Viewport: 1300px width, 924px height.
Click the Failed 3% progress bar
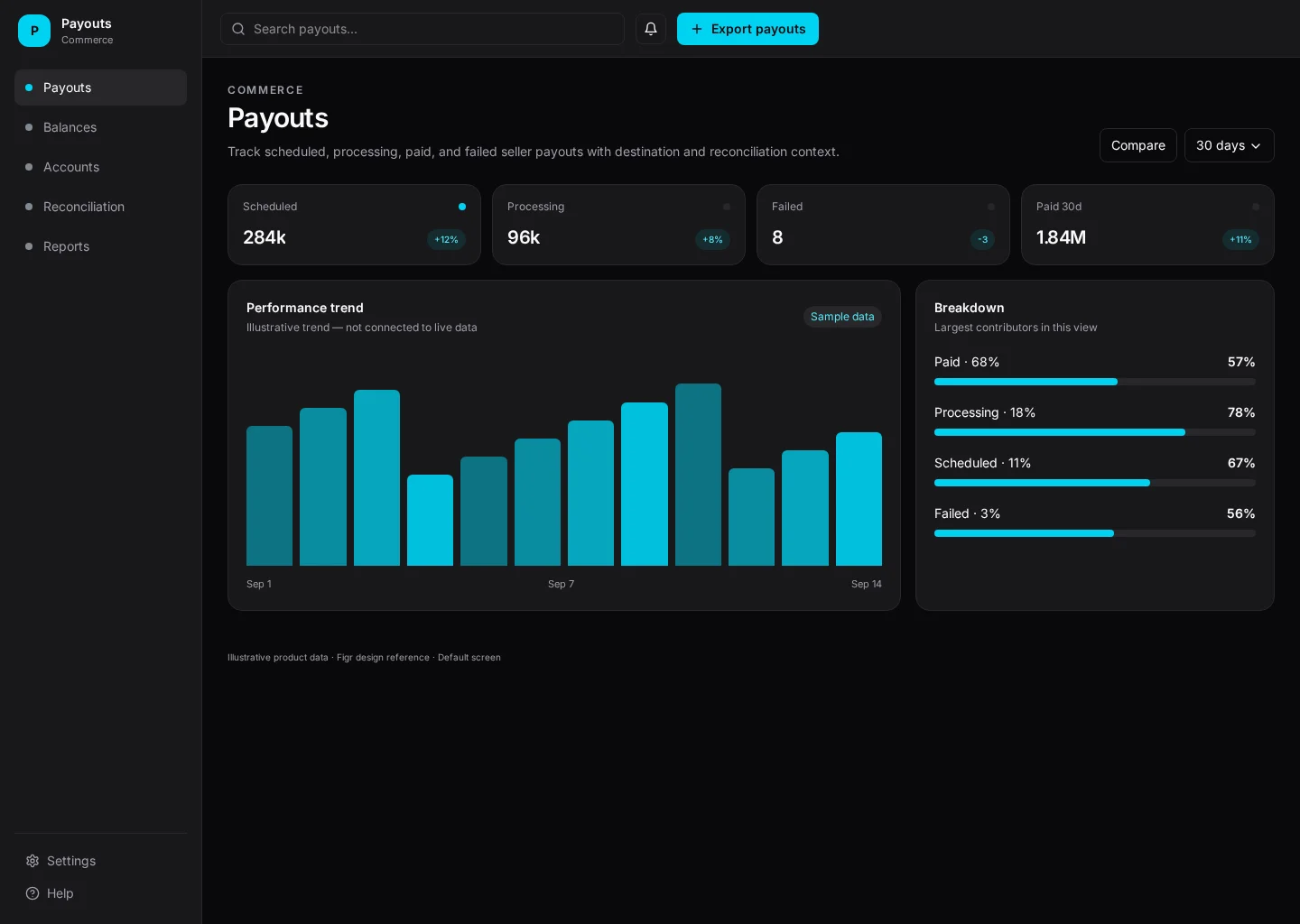point(1094,533)
